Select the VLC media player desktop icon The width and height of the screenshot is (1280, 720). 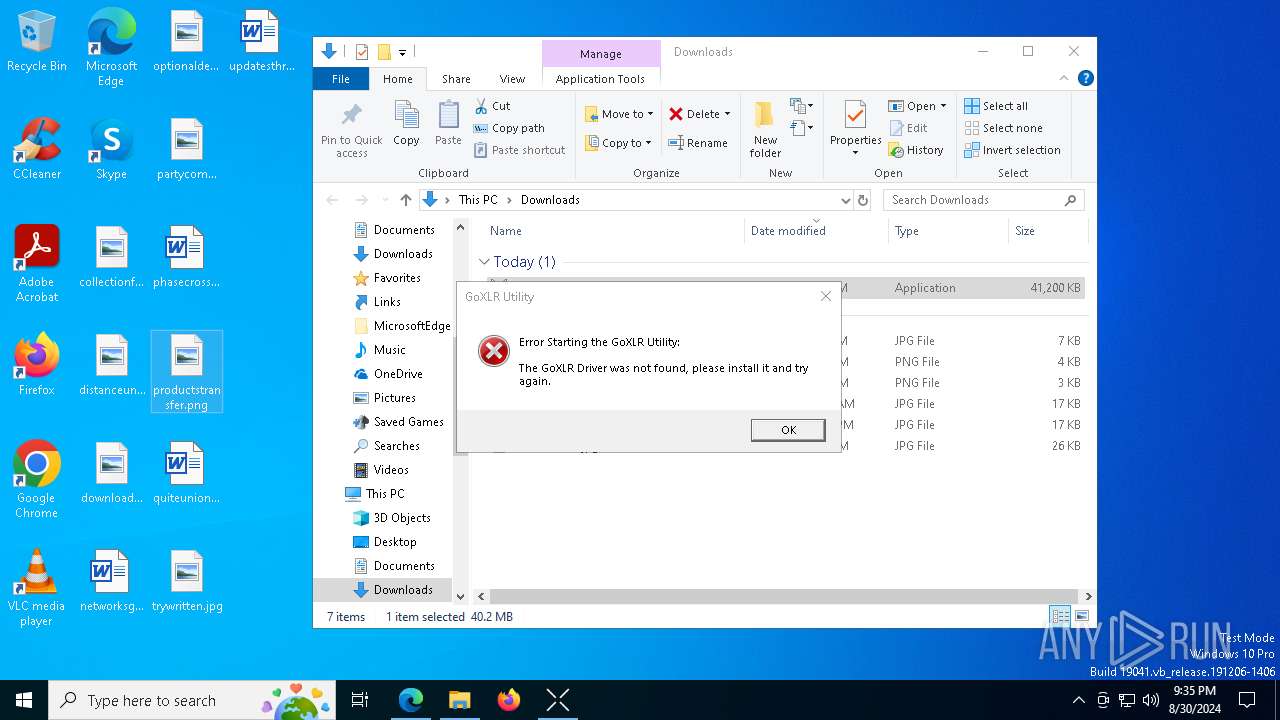point(36,588)
